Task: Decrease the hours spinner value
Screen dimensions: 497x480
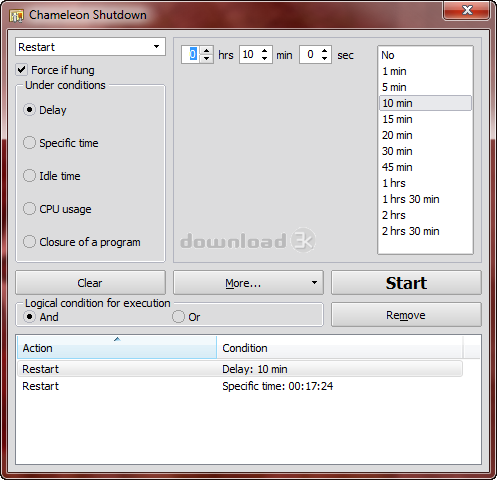Action: (x=207, y=58)
